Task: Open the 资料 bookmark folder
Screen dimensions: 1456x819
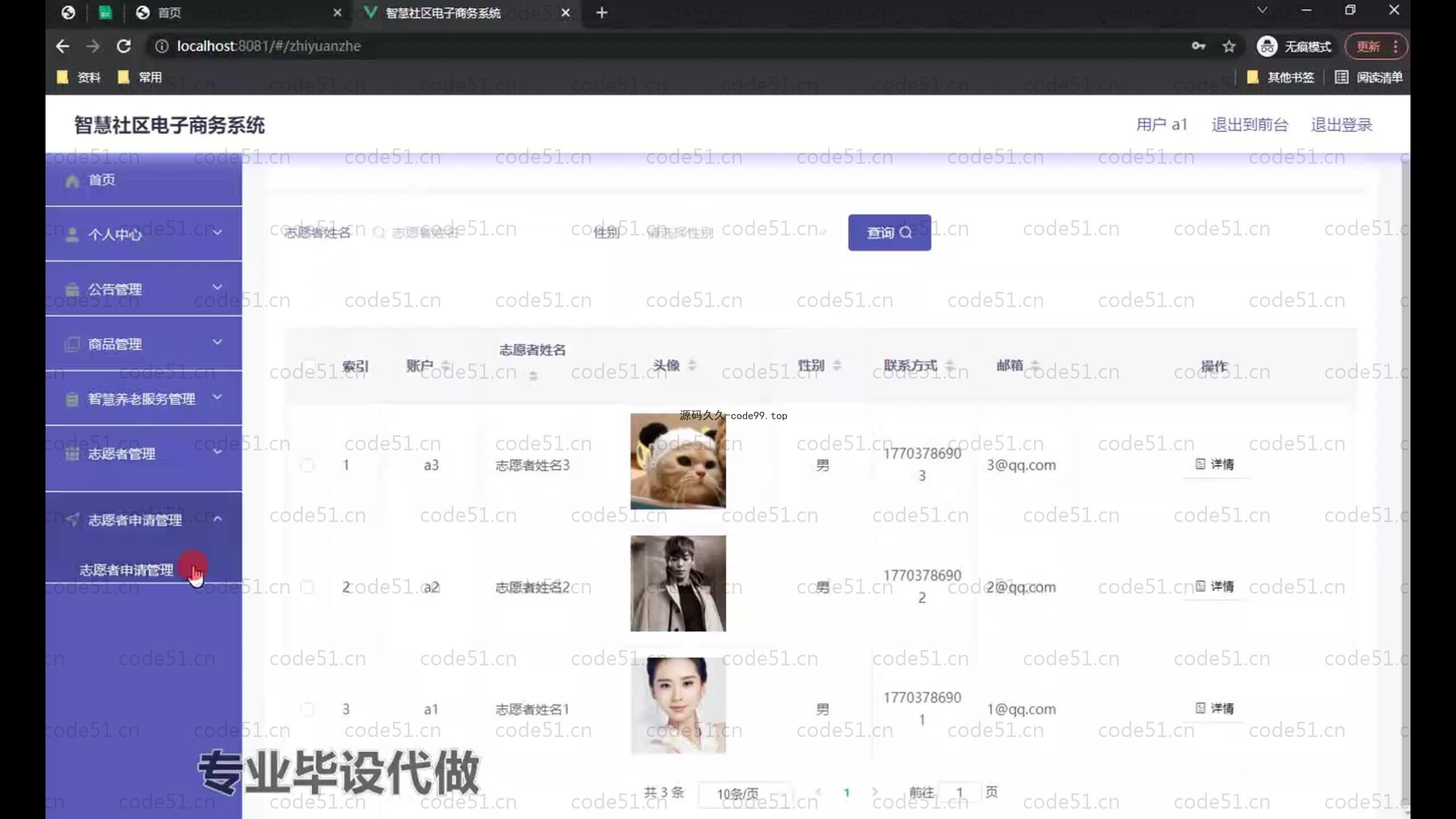Action: 79,77
